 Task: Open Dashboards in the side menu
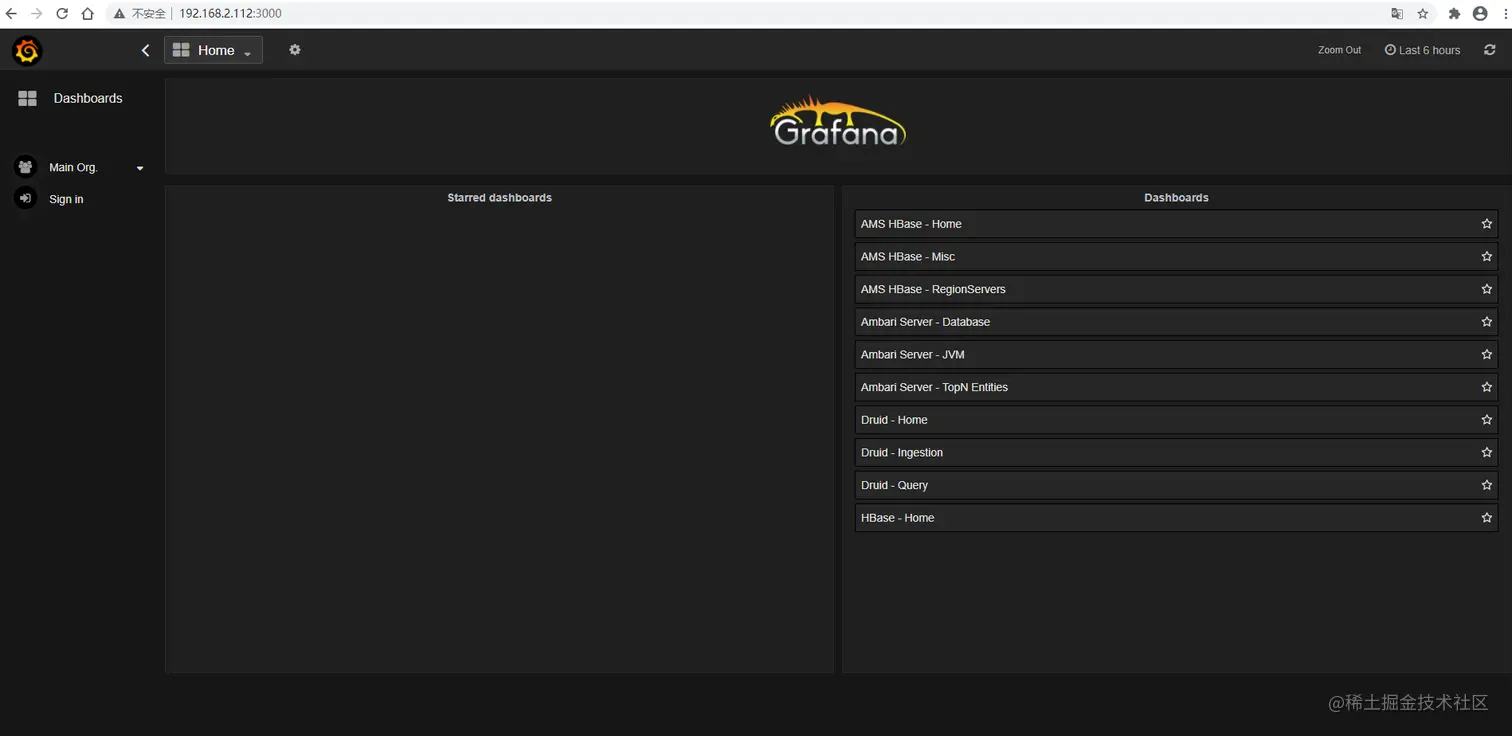[88, 98]
